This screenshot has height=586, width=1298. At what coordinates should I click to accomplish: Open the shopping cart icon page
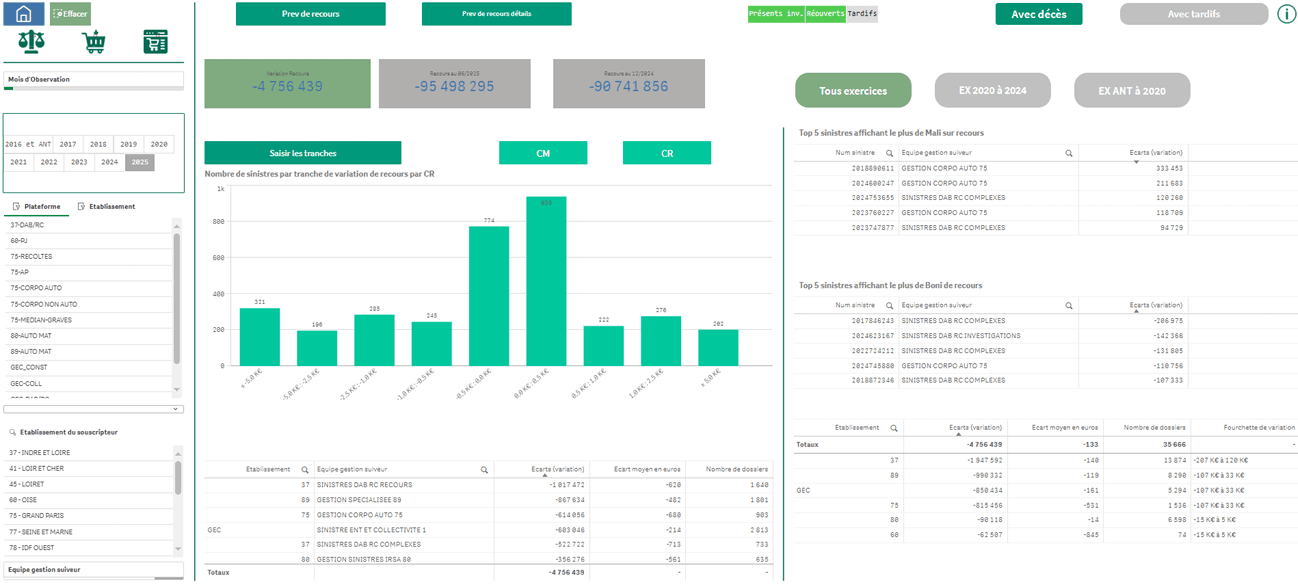94,42
